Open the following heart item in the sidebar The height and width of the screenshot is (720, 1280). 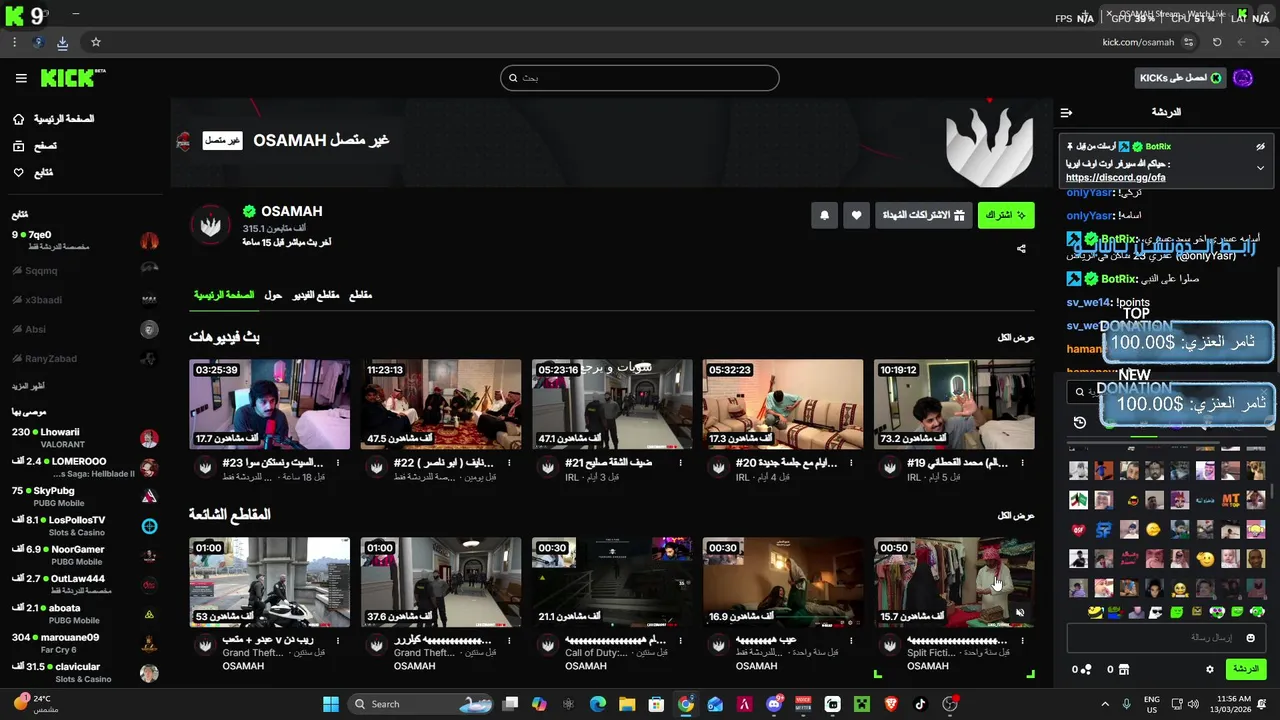click(x=33, y=173)
